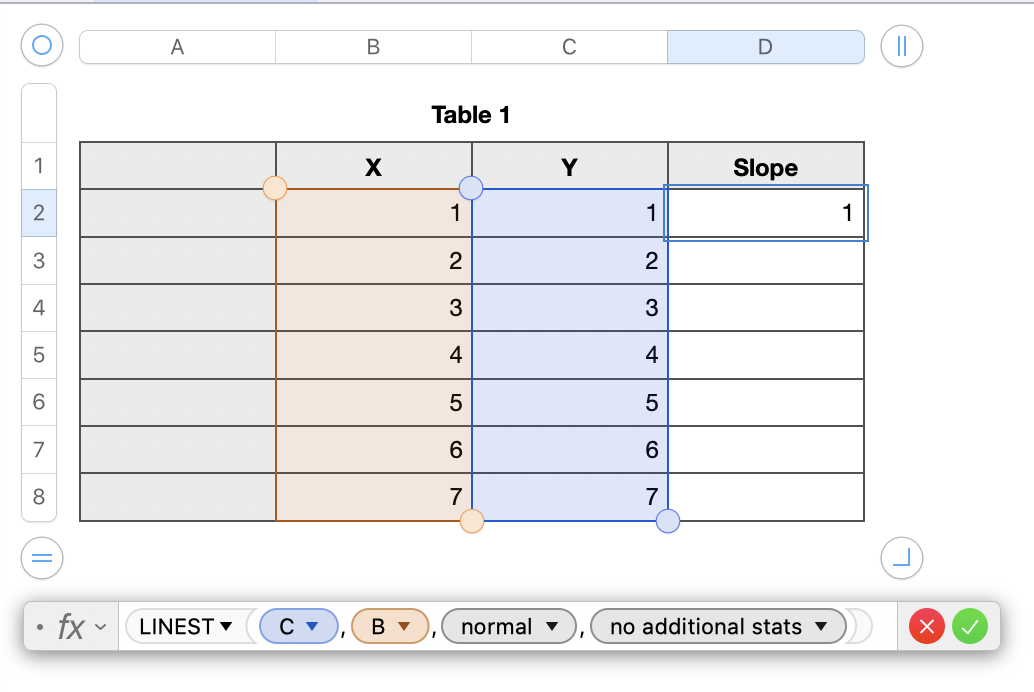Click the green checkmark to accept formula
Viewport: 1034px width, 692px height.
coord(969,627)
